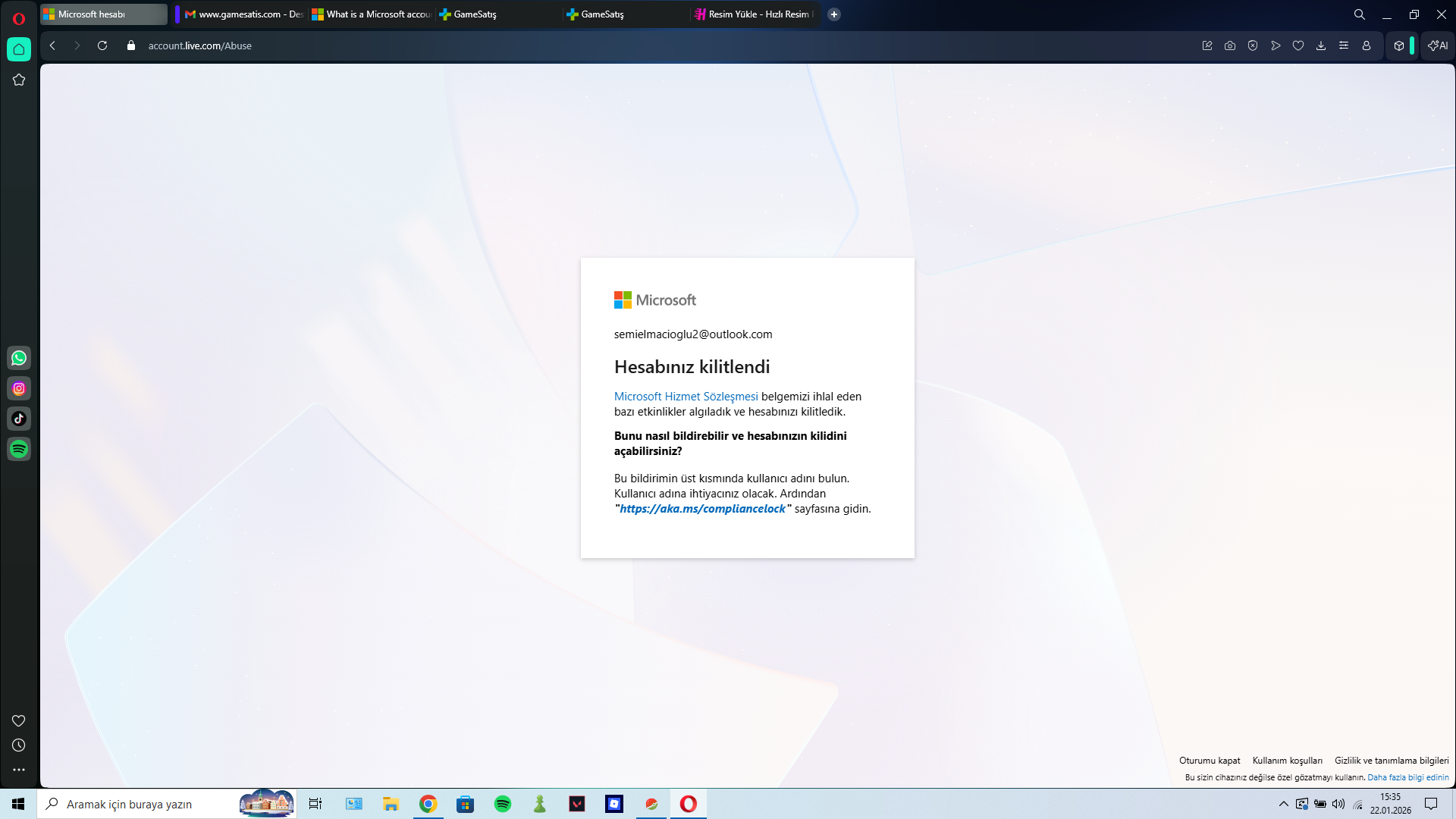Launch Valorant from the taskbar
This screenshot has width=1456, height=819.
pos(577,804)
